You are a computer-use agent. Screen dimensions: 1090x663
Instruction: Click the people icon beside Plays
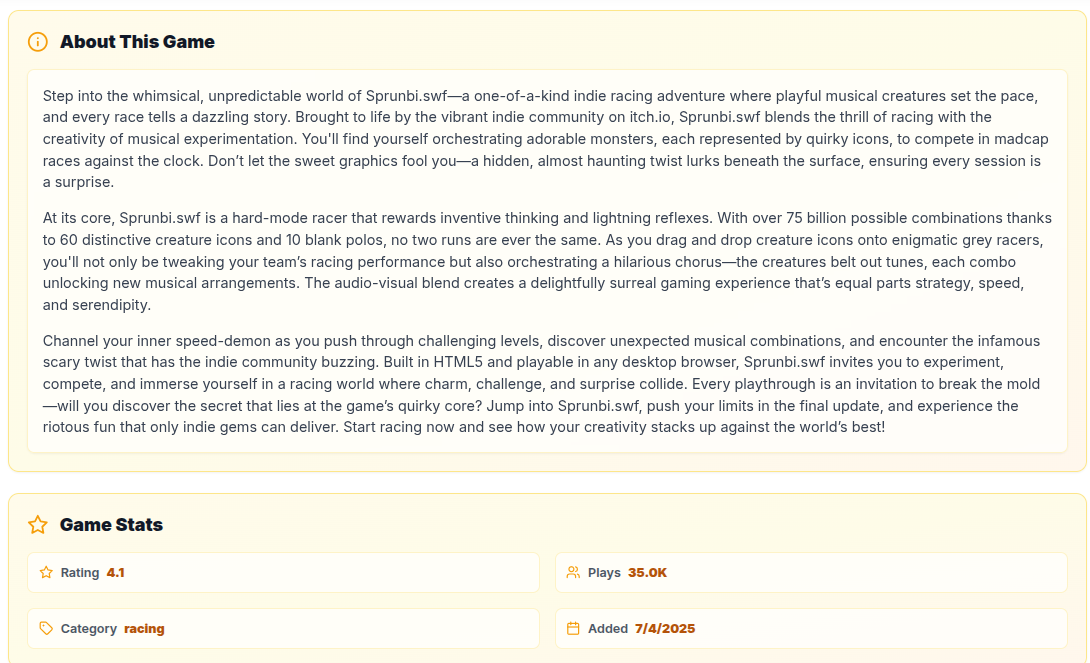(x=573, y=573)
